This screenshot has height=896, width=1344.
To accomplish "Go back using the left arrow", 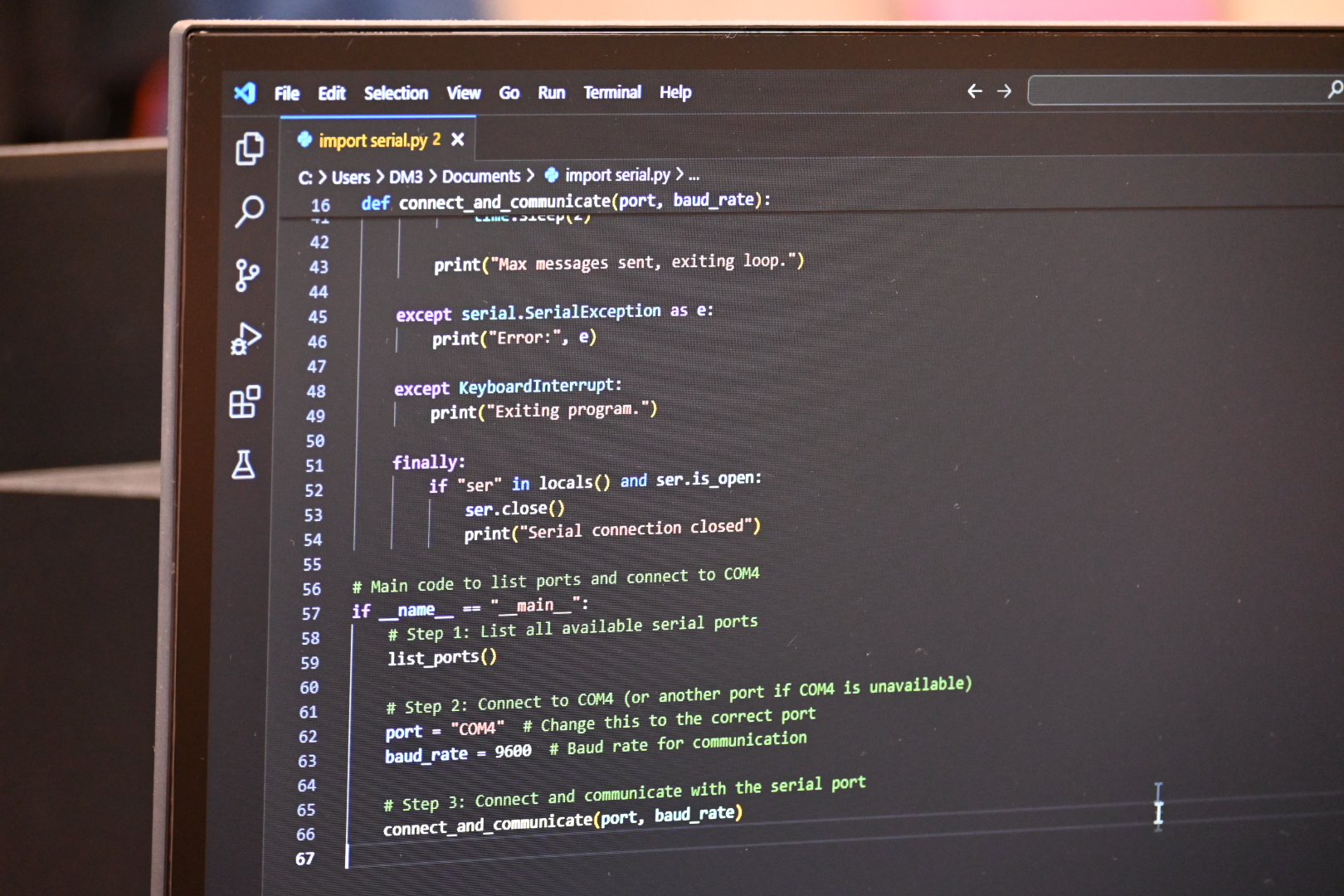I will (975, 91).
